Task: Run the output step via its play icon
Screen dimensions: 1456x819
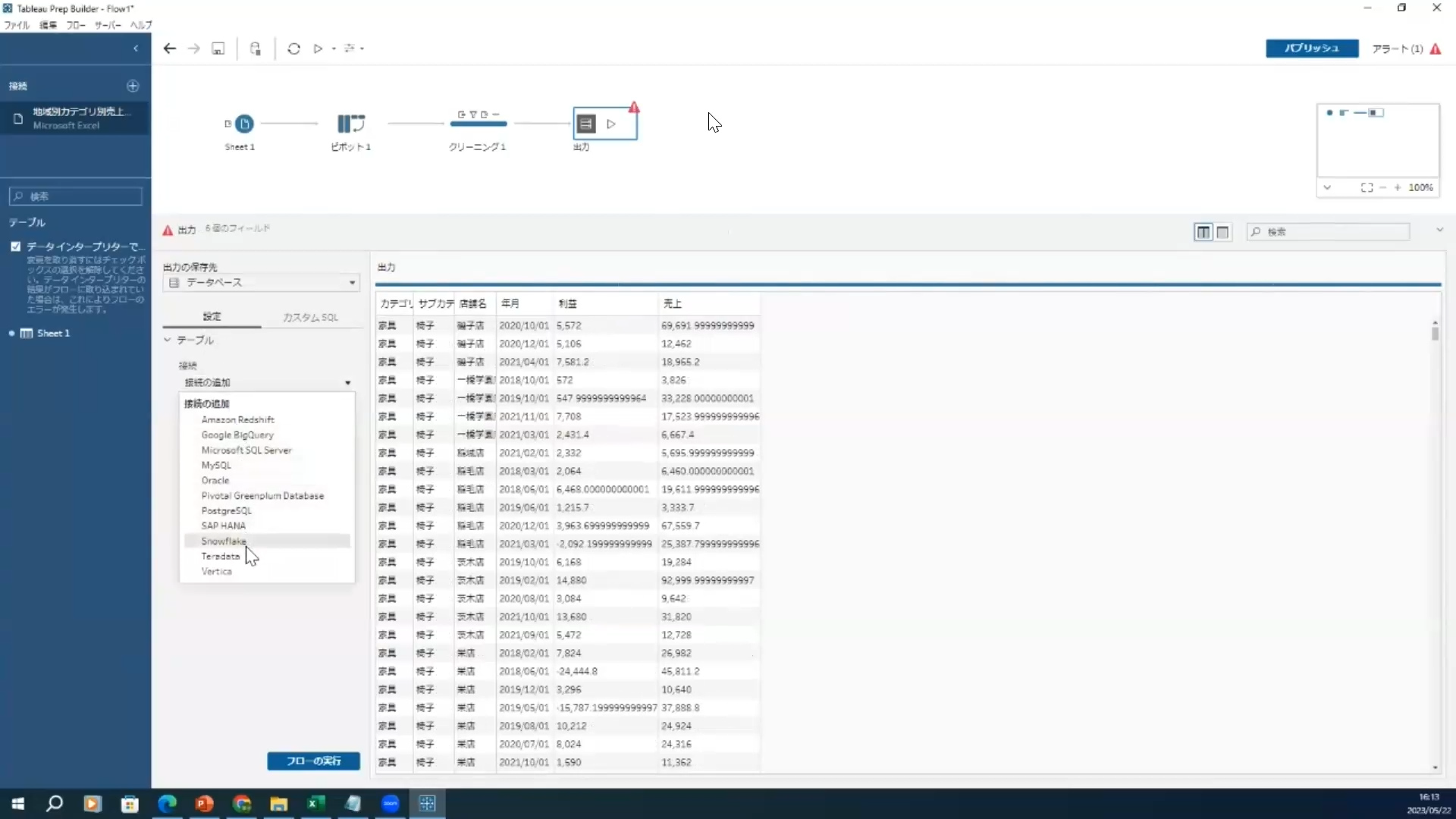Action: tap(611, 124)
